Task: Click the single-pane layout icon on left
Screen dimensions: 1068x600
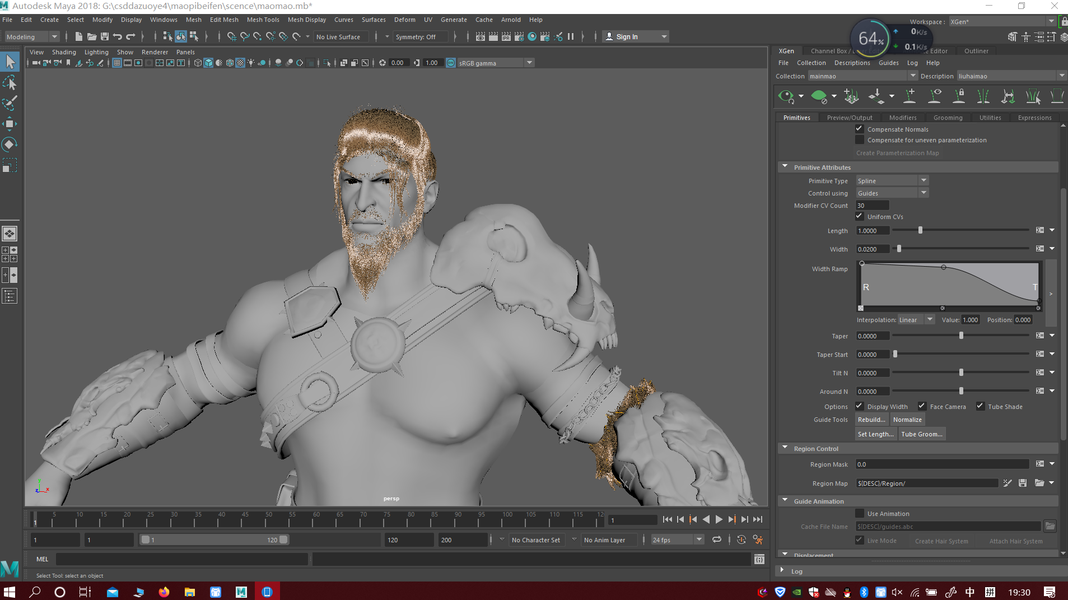Action: (x=10, y=234)
